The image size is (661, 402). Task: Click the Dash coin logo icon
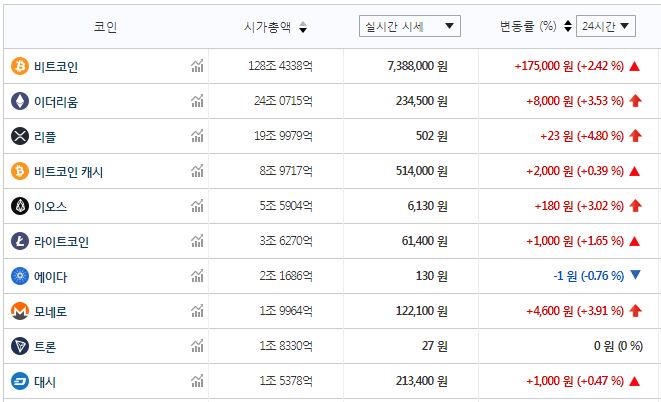19,381
